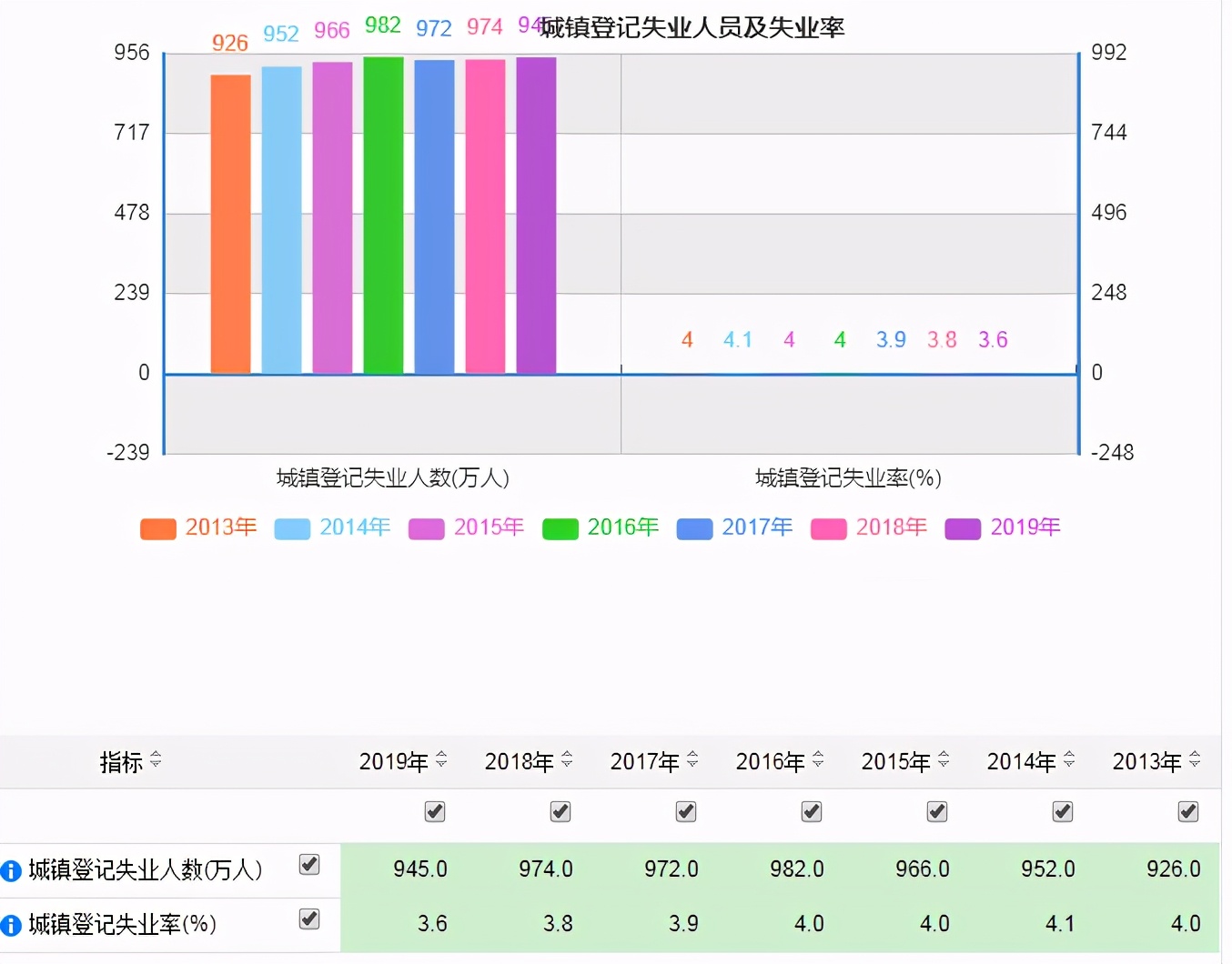
Task: Hide the 2016年 series via green legend
Action: (x=560, y=529)
